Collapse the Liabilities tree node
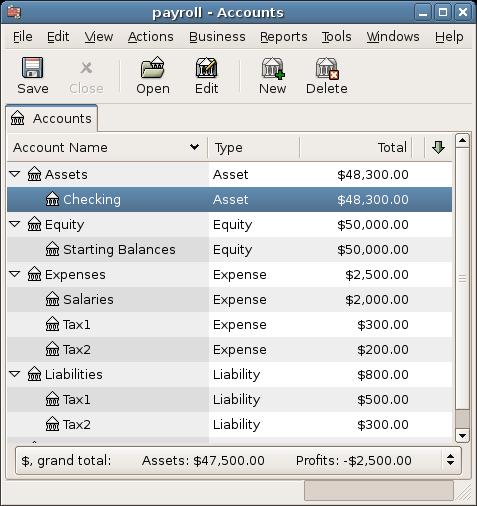 [x=15, y=374]
